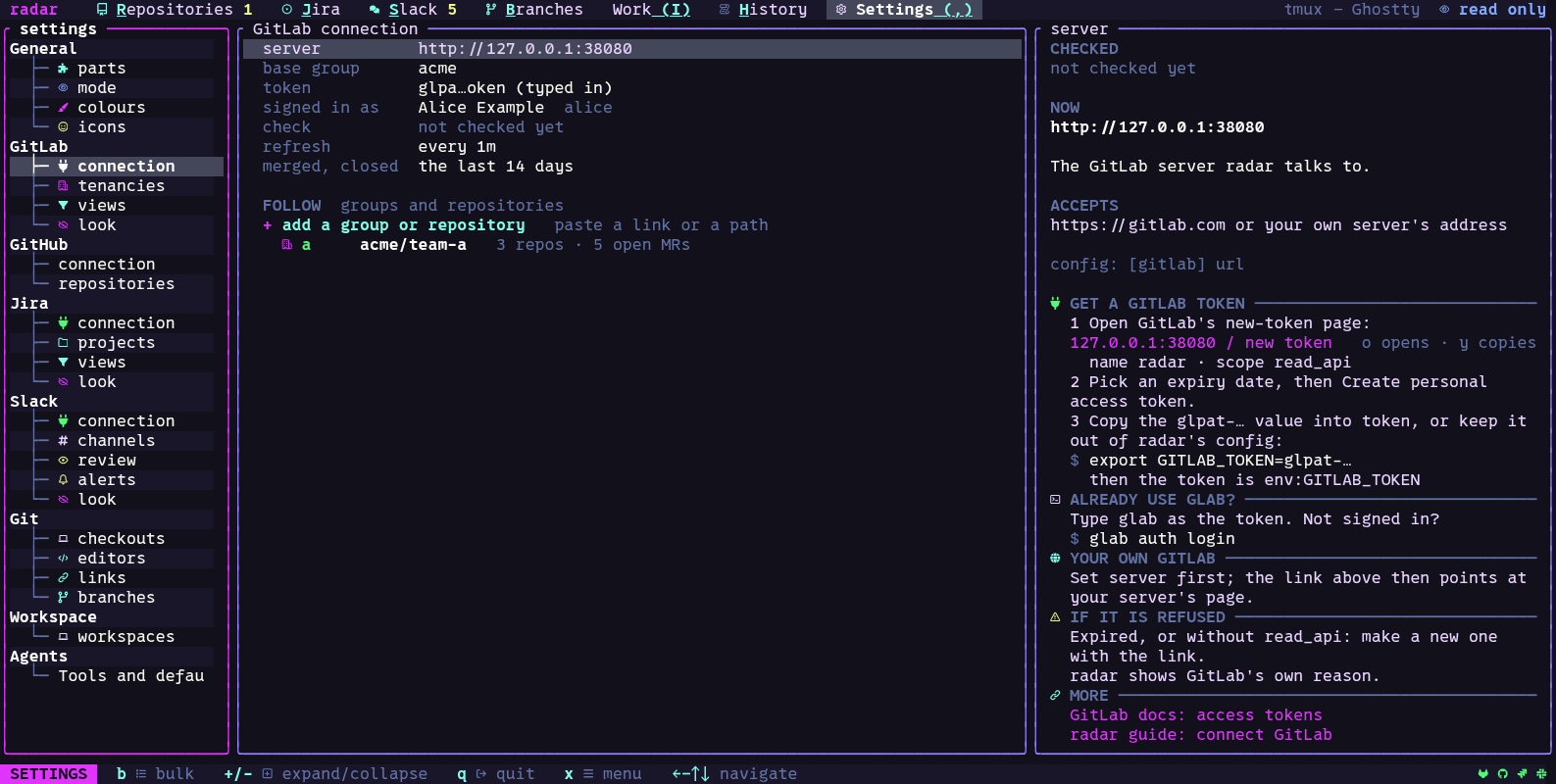Select the token field row

pos(632,88)
